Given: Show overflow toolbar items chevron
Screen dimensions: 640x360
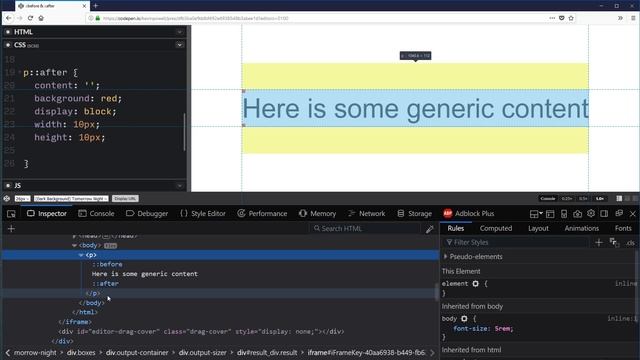Looking at the screenshot, I should click(x=620, y=18).
